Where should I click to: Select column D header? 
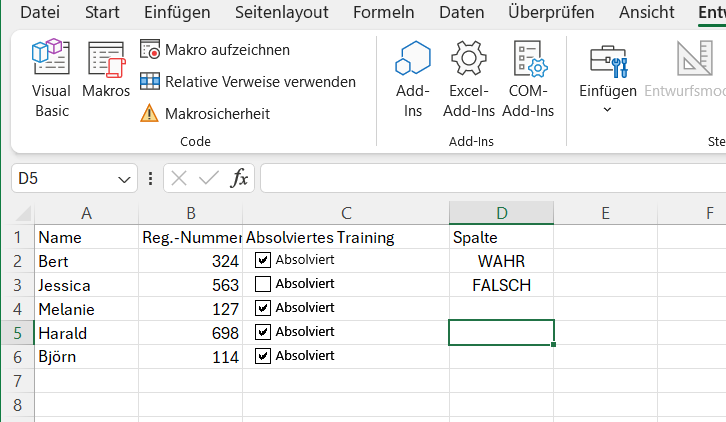[501, 212]
